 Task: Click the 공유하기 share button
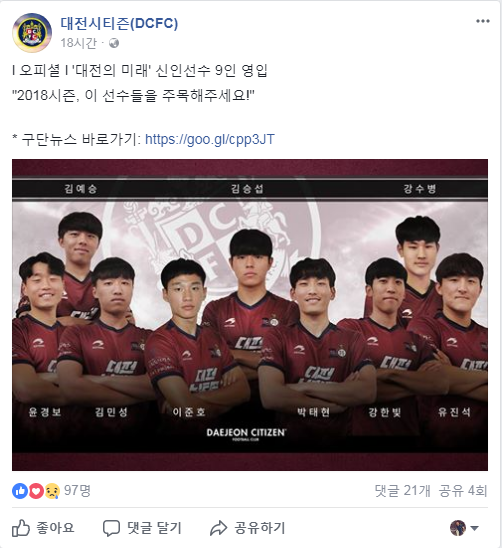[x=248, y=528]
